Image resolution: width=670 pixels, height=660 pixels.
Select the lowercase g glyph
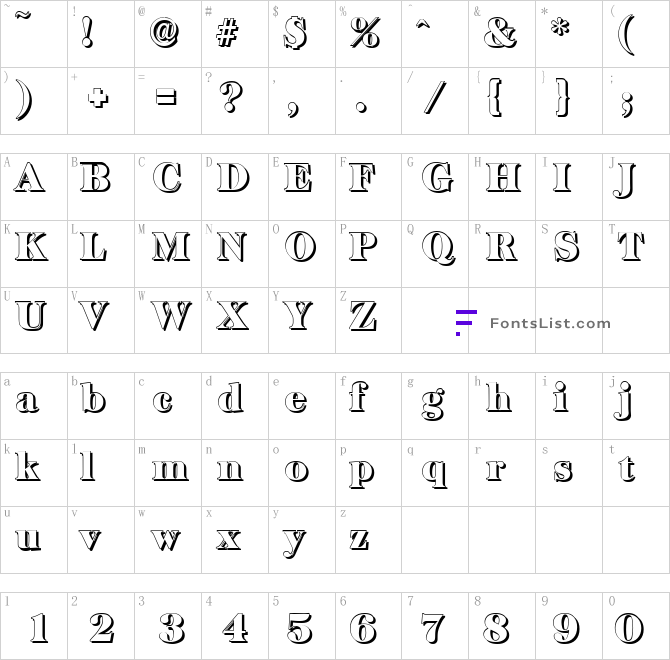click(433, 404)
